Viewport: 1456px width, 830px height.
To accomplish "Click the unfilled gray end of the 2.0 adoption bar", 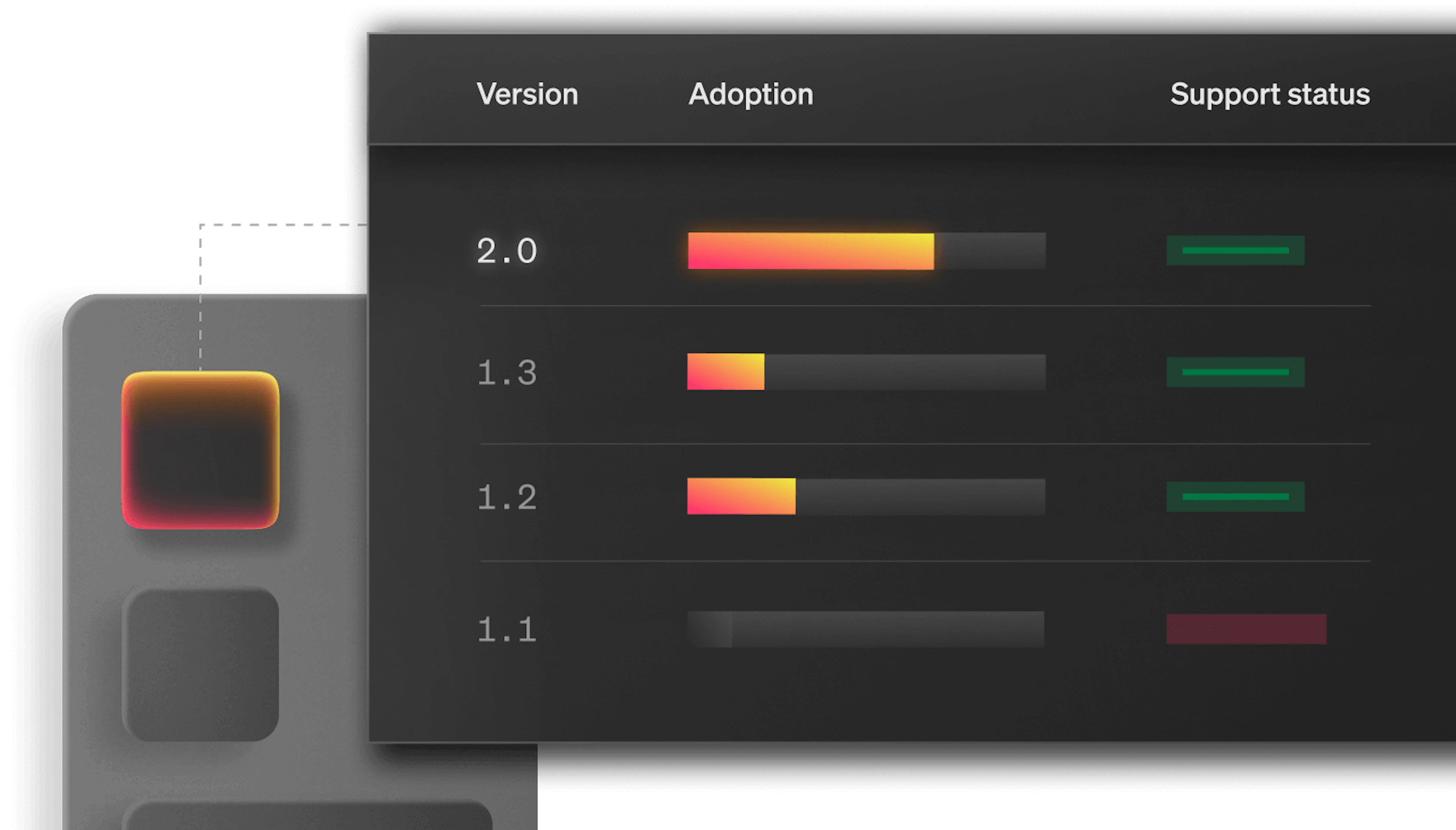I will click(x=990, y=251).
